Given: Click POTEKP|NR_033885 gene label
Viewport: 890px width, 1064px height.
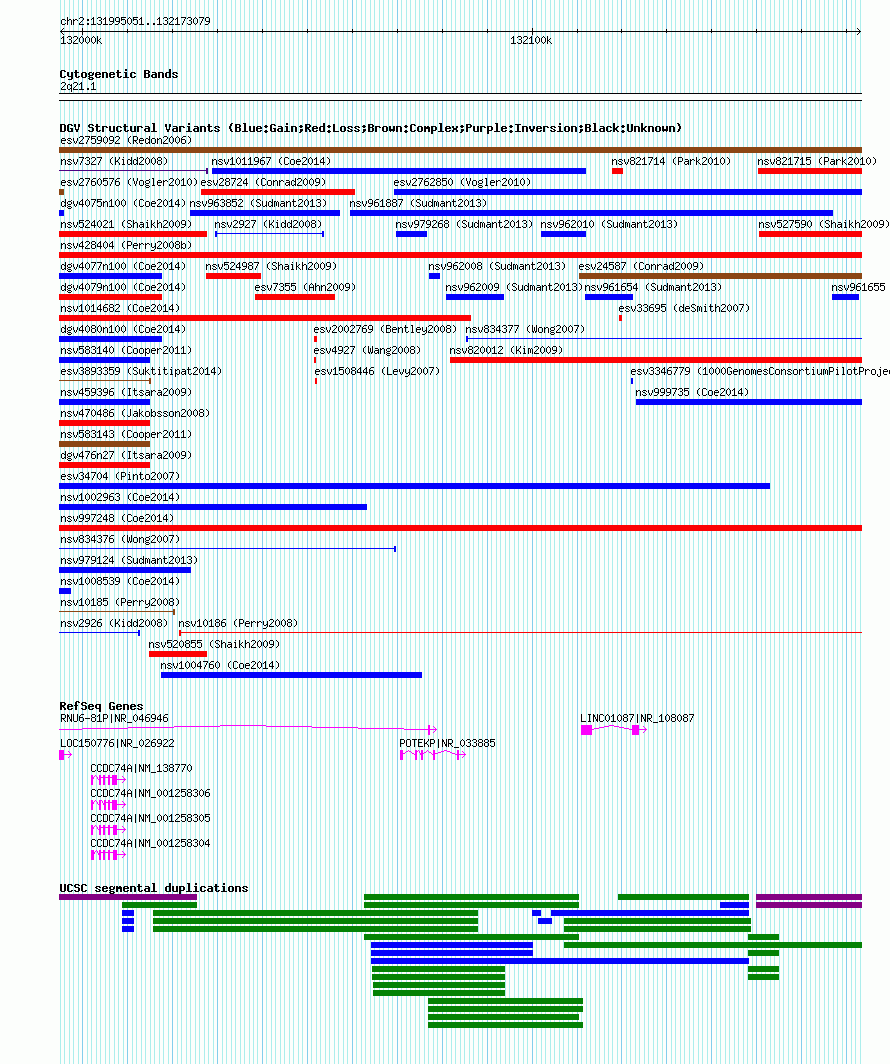Looking at the screenshot, I should (x=448, y=744).
